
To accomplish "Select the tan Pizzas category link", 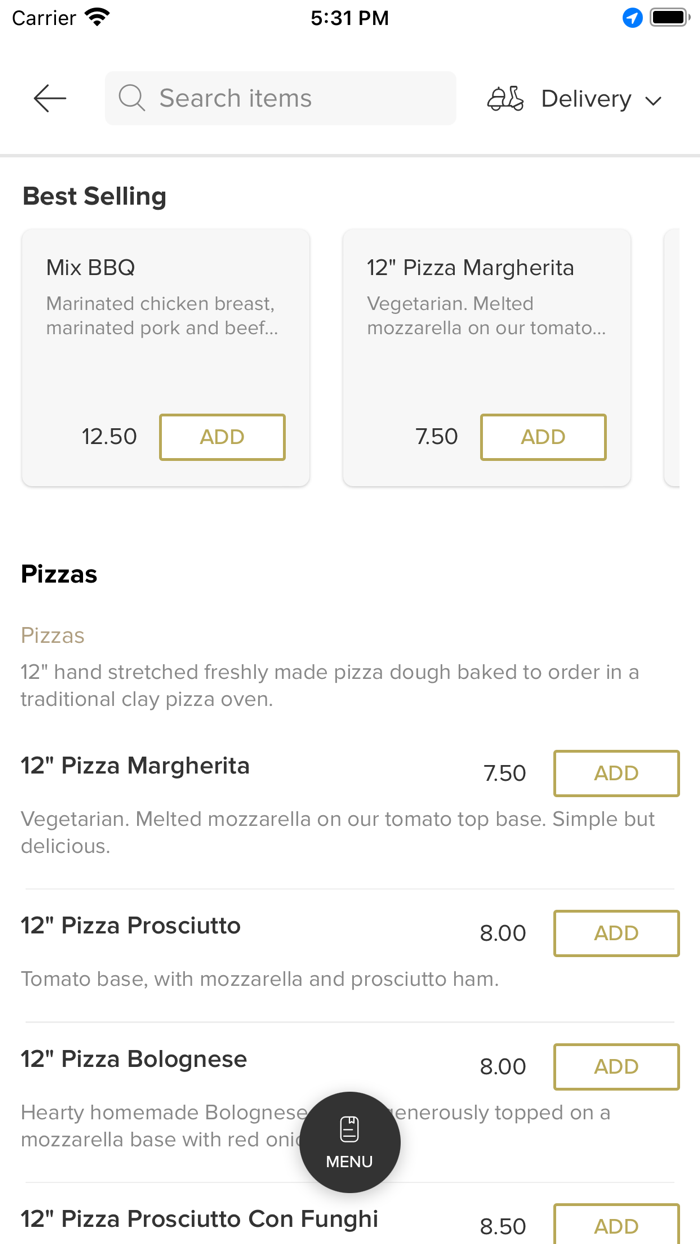I will click(53, 636).
